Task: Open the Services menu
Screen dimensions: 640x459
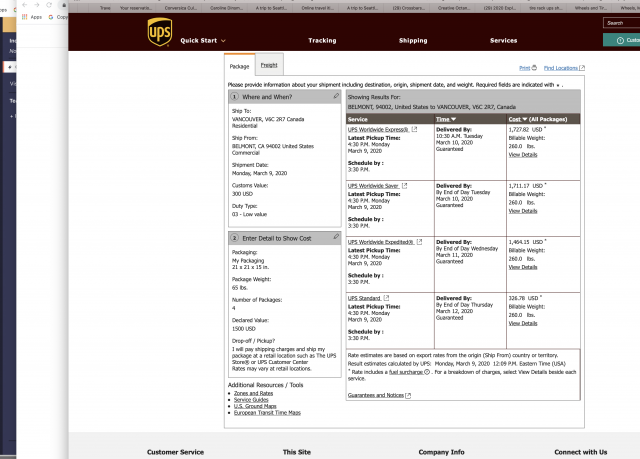Action: pos(503,40)
